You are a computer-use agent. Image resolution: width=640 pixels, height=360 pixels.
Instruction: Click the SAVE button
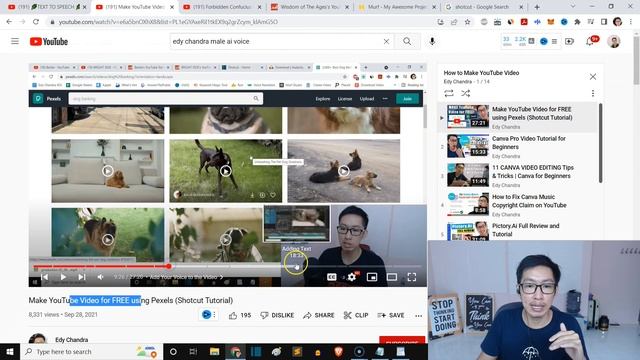pyautogui.click(x=391, y=315)
